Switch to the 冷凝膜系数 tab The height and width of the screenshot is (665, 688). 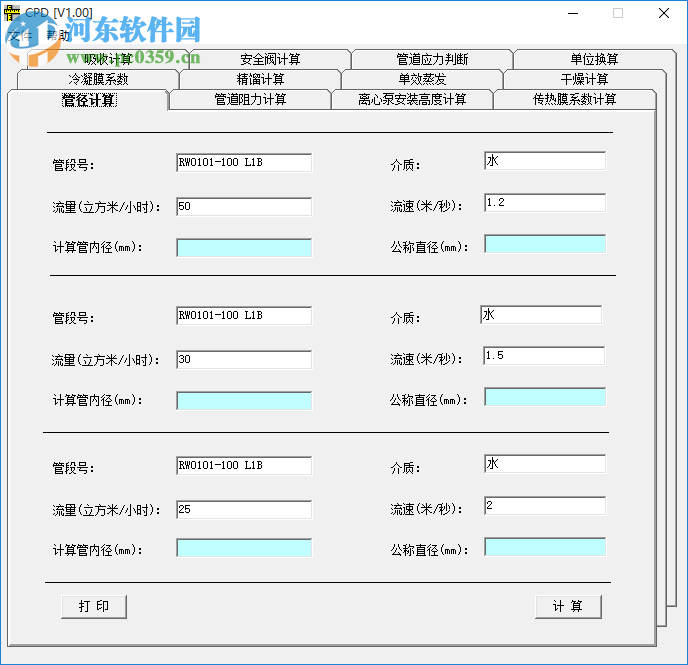coord(98,79)
